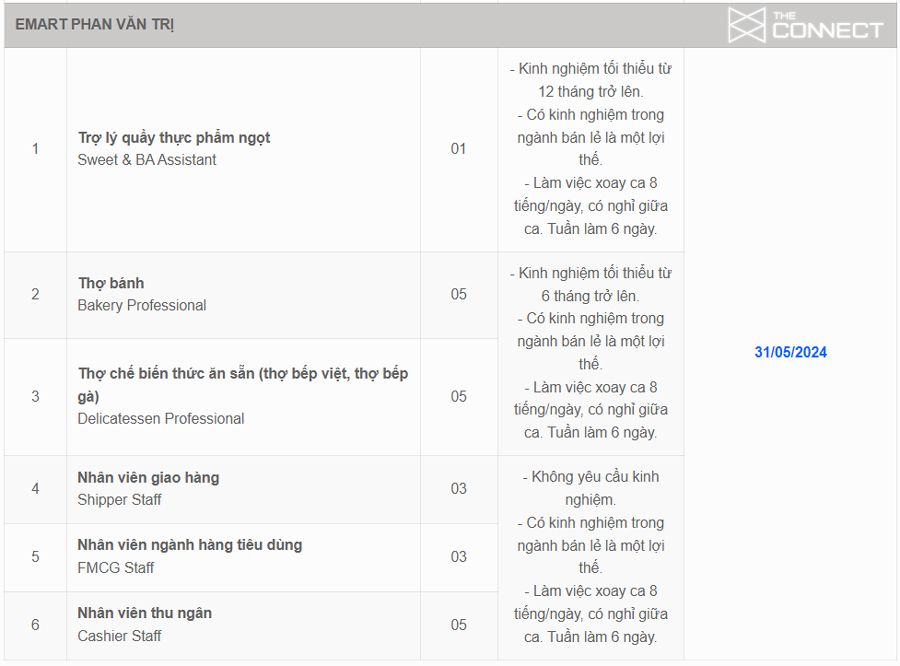Click quantity 05 in Delicatessen Professional row
900x666 pixels.
coord(458,396)
